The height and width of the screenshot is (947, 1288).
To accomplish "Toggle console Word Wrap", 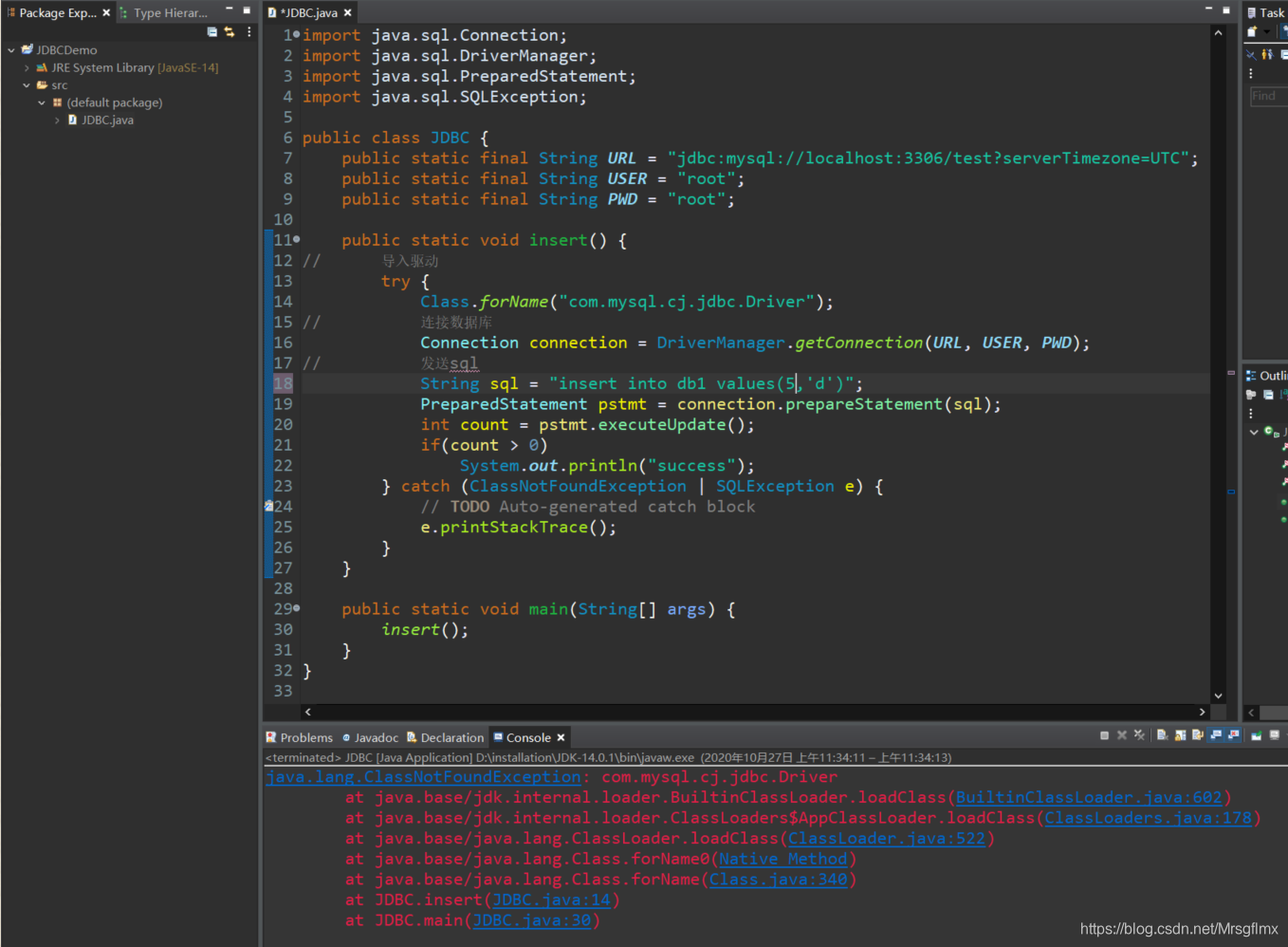I will point(1198,735).
